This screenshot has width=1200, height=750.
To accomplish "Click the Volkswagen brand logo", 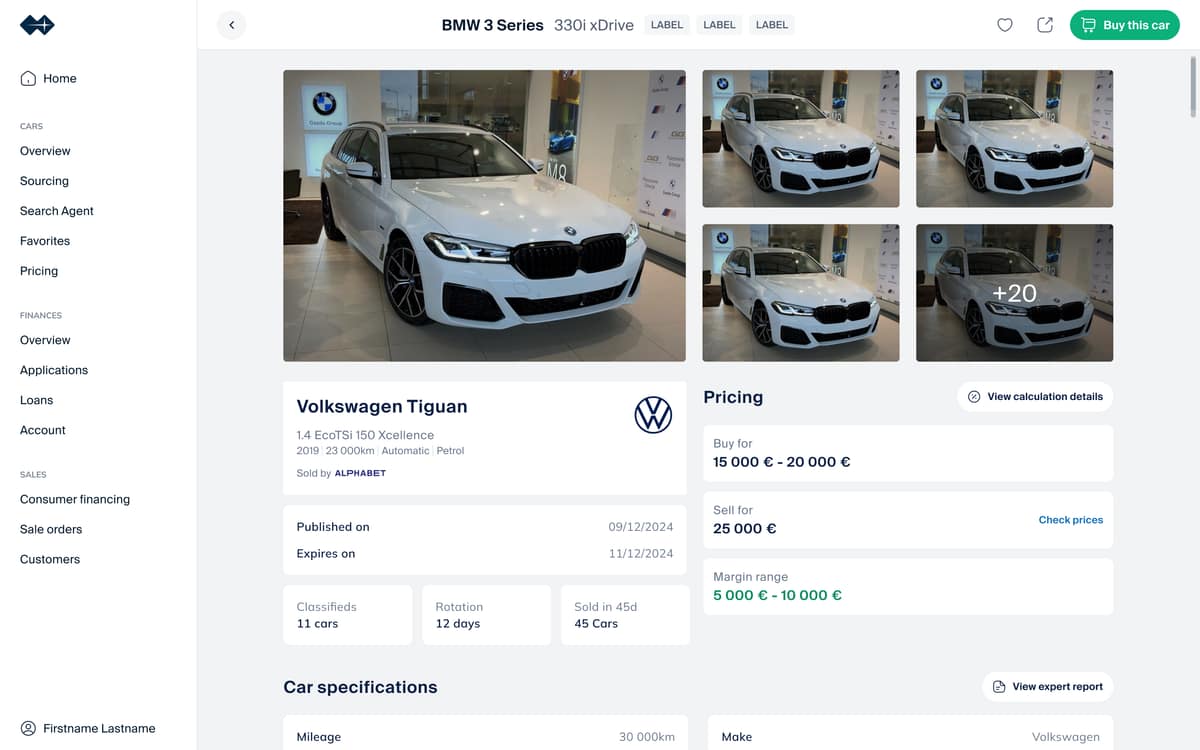I will point(653,414).
